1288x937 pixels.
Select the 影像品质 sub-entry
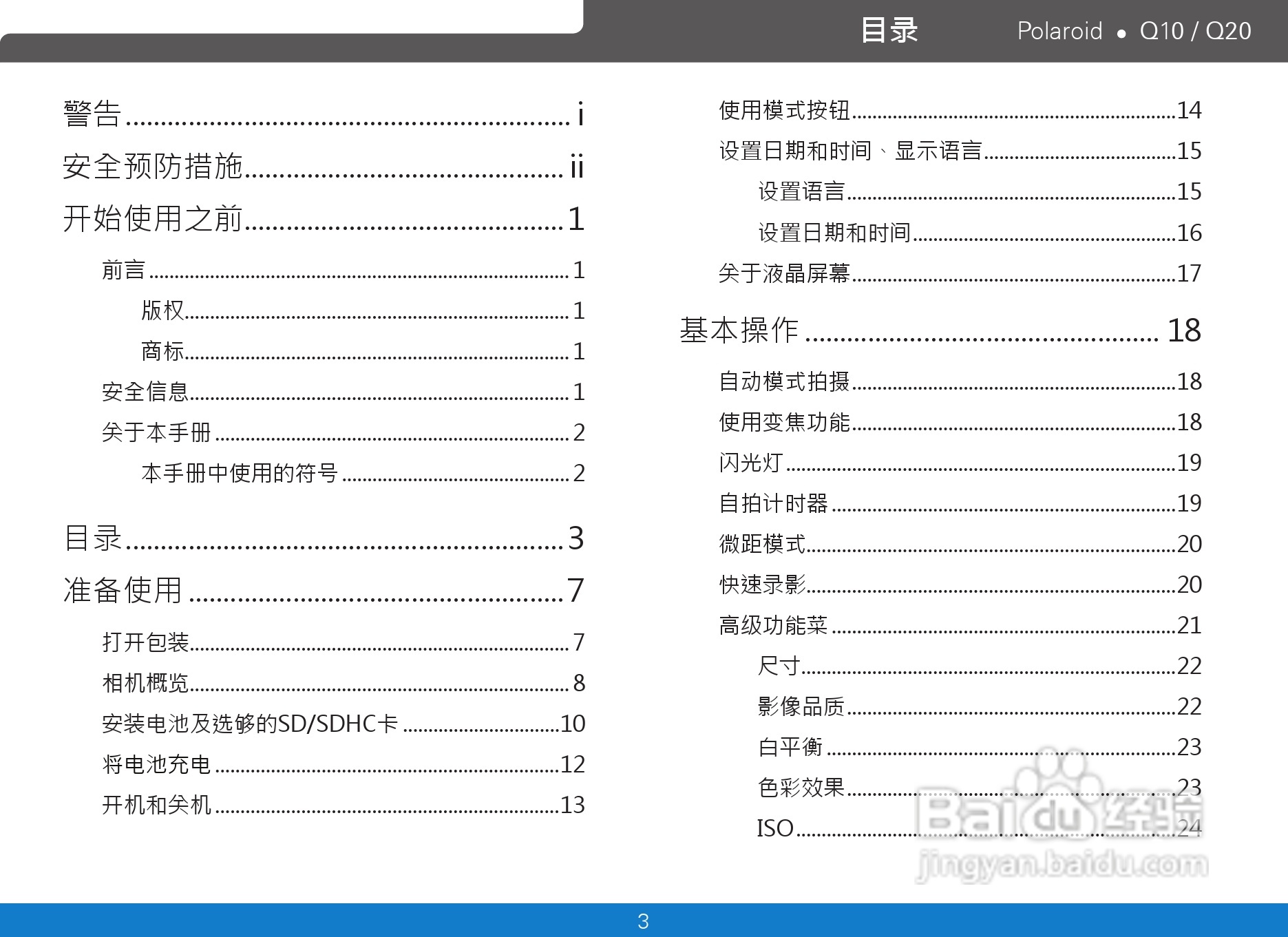[x=980, y=706]
